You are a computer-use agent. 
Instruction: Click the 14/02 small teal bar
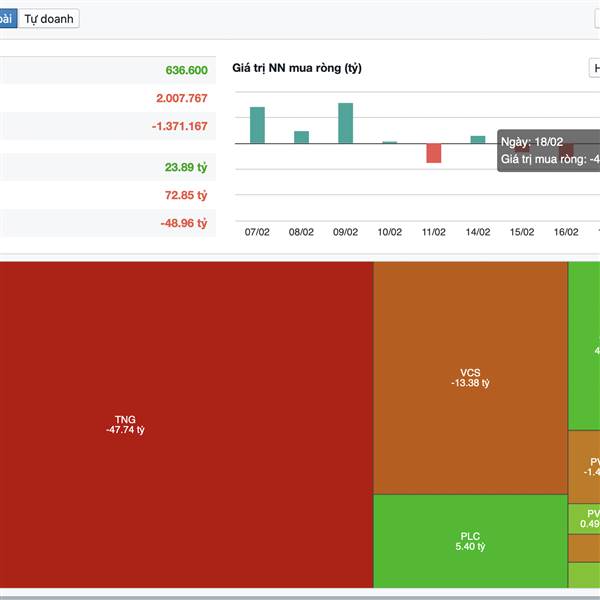(x=478, y=140)
